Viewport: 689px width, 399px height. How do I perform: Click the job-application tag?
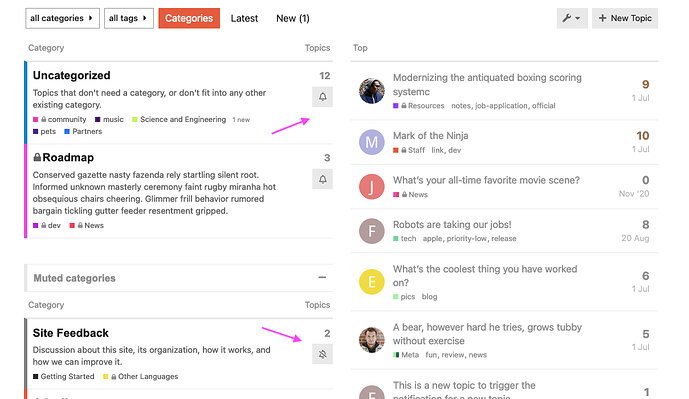point(502,106)
